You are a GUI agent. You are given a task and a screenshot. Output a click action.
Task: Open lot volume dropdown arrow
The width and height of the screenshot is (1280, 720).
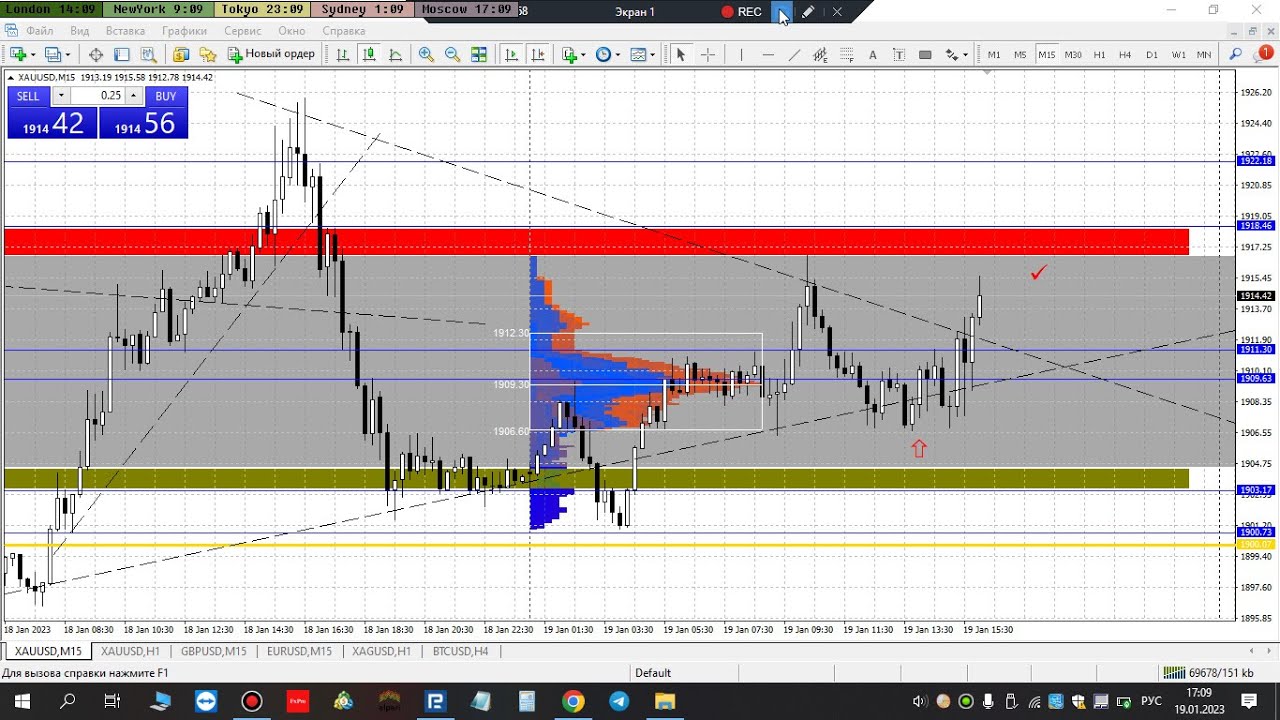[x=61, y=96]
